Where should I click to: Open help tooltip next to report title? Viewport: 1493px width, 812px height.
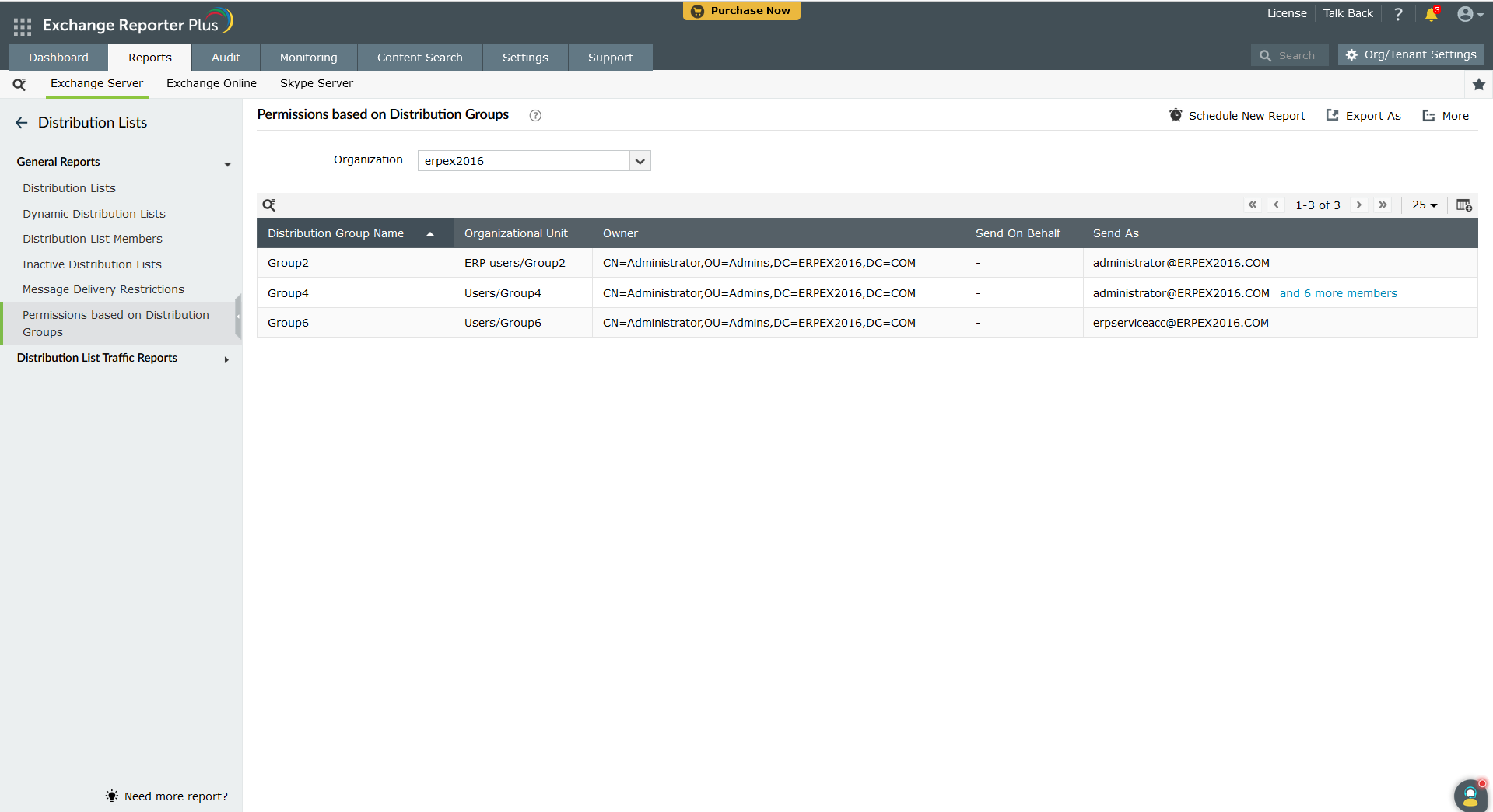535,115
